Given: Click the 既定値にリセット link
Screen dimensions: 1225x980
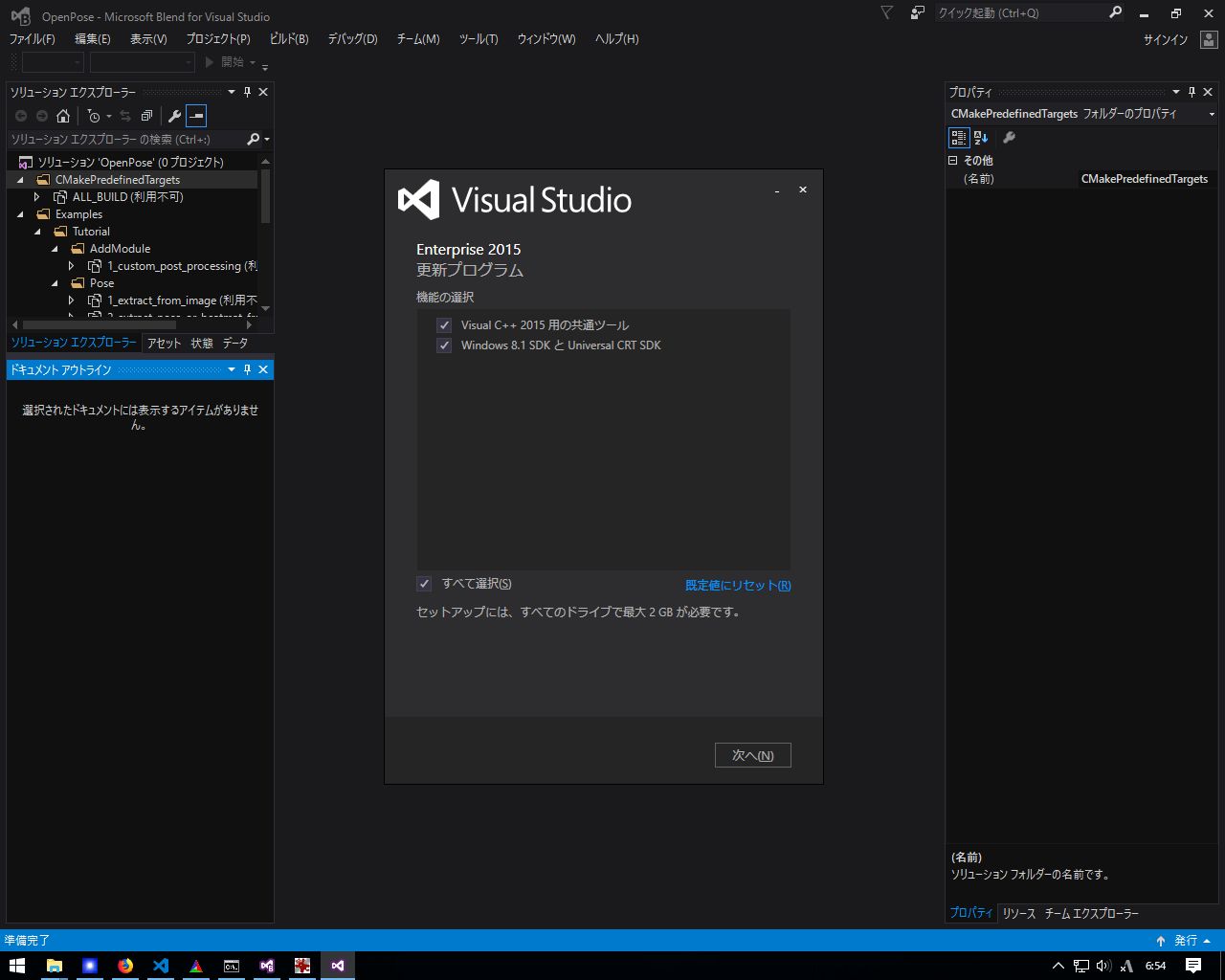Looking at the screenshot, I should tap(737, 585).
